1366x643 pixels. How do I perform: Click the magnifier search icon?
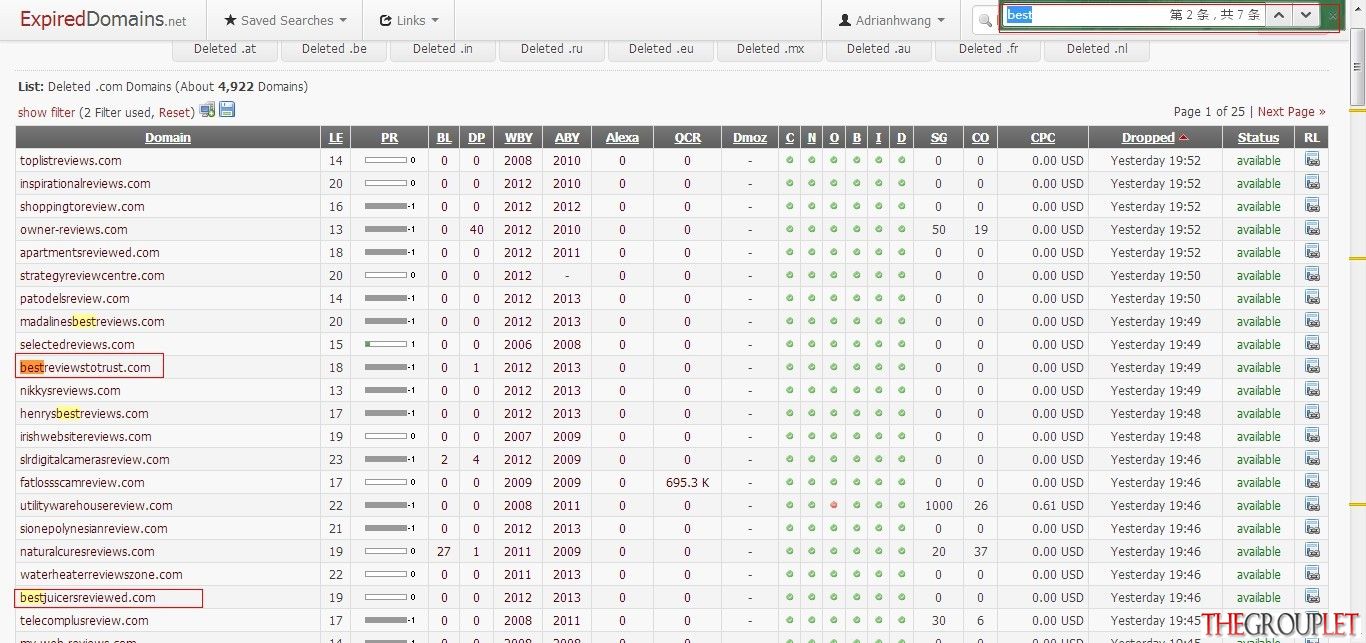pos(985,20)
